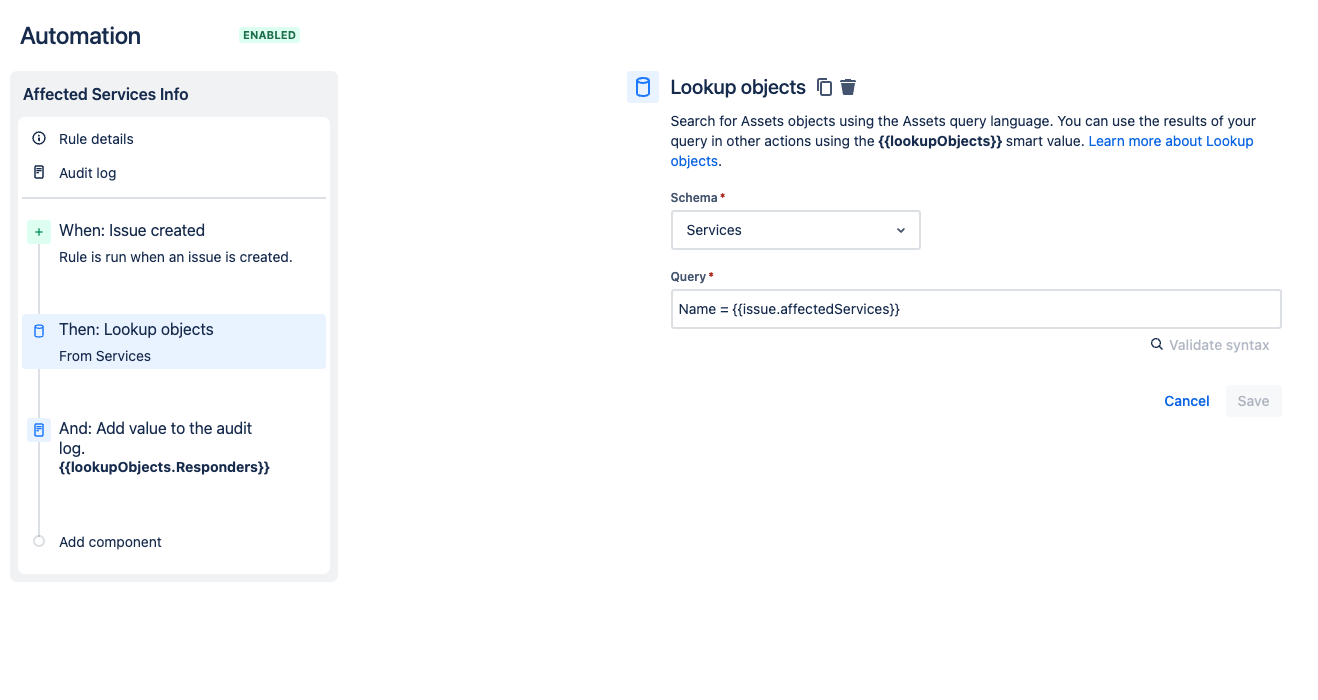The height and width of the screenshot is (700, 1318).
Task: Click the From Services subtitle
Action: click(105, 356)
